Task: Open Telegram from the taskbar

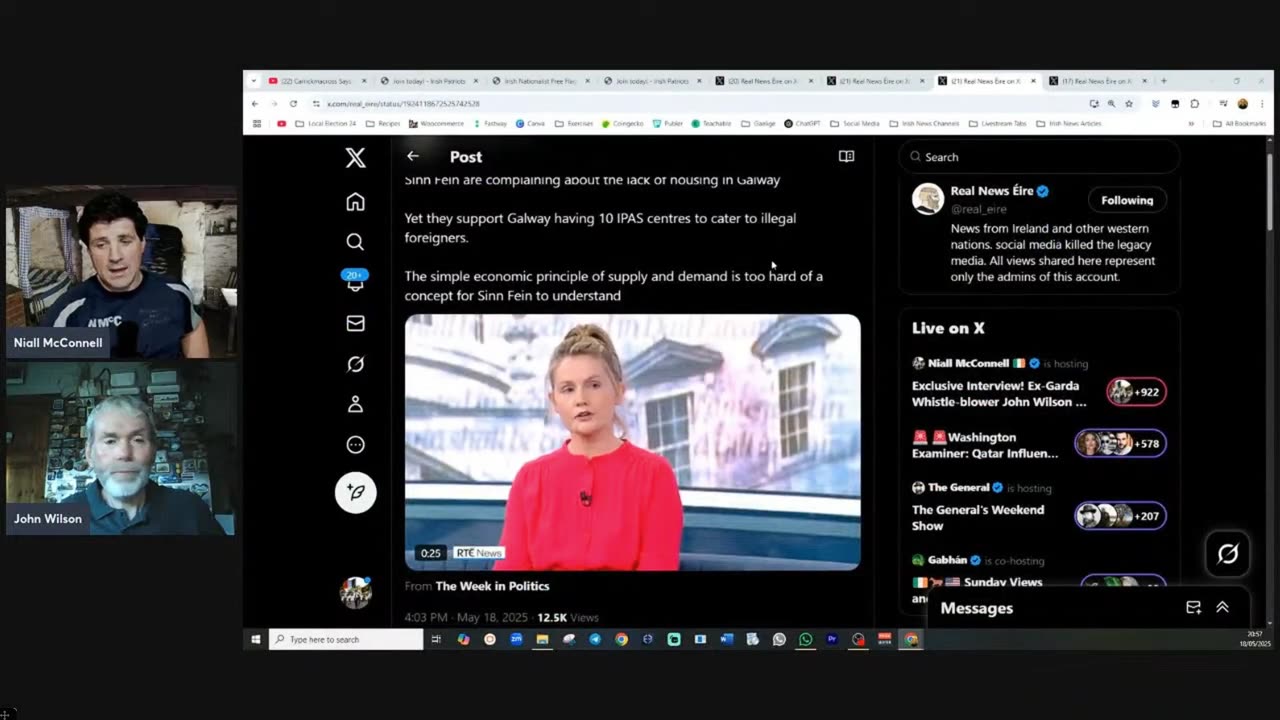Action: pyautogui.click(x=595, y=639)
